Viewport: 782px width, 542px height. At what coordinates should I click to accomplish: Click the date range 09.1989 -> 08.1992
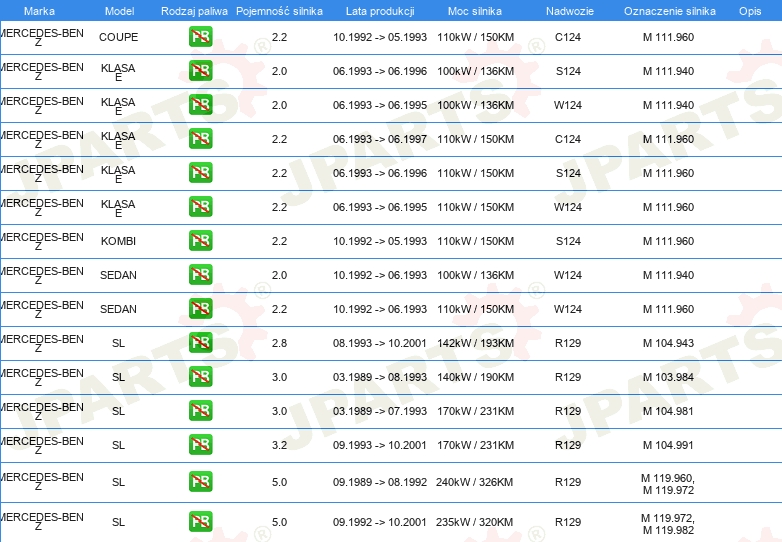tap(380, 482)
